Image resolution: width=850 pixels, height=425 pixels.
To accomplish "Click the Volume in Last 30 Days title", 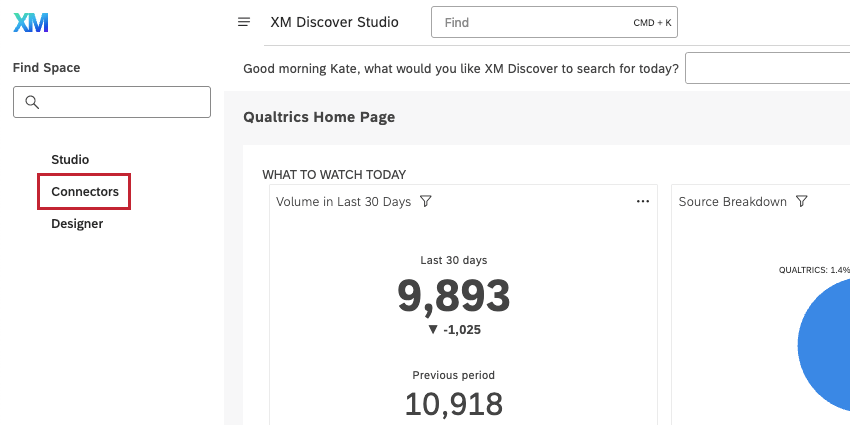I will 344,202.
